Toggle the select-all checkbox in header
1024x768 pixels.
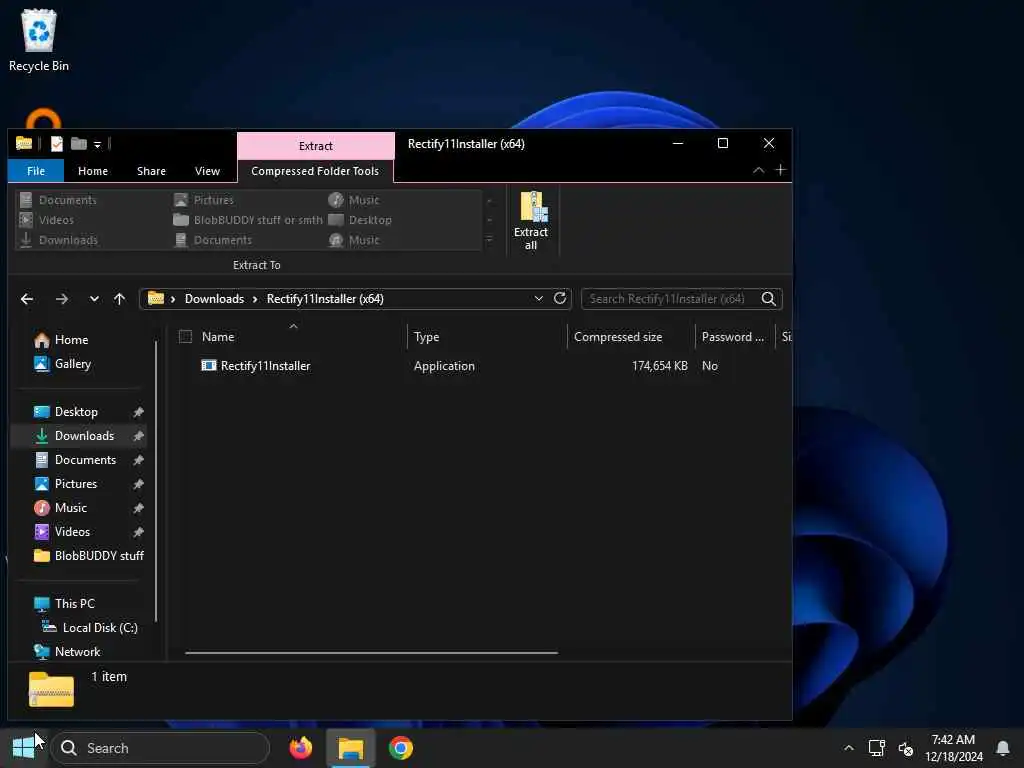[x=185, y=337]
